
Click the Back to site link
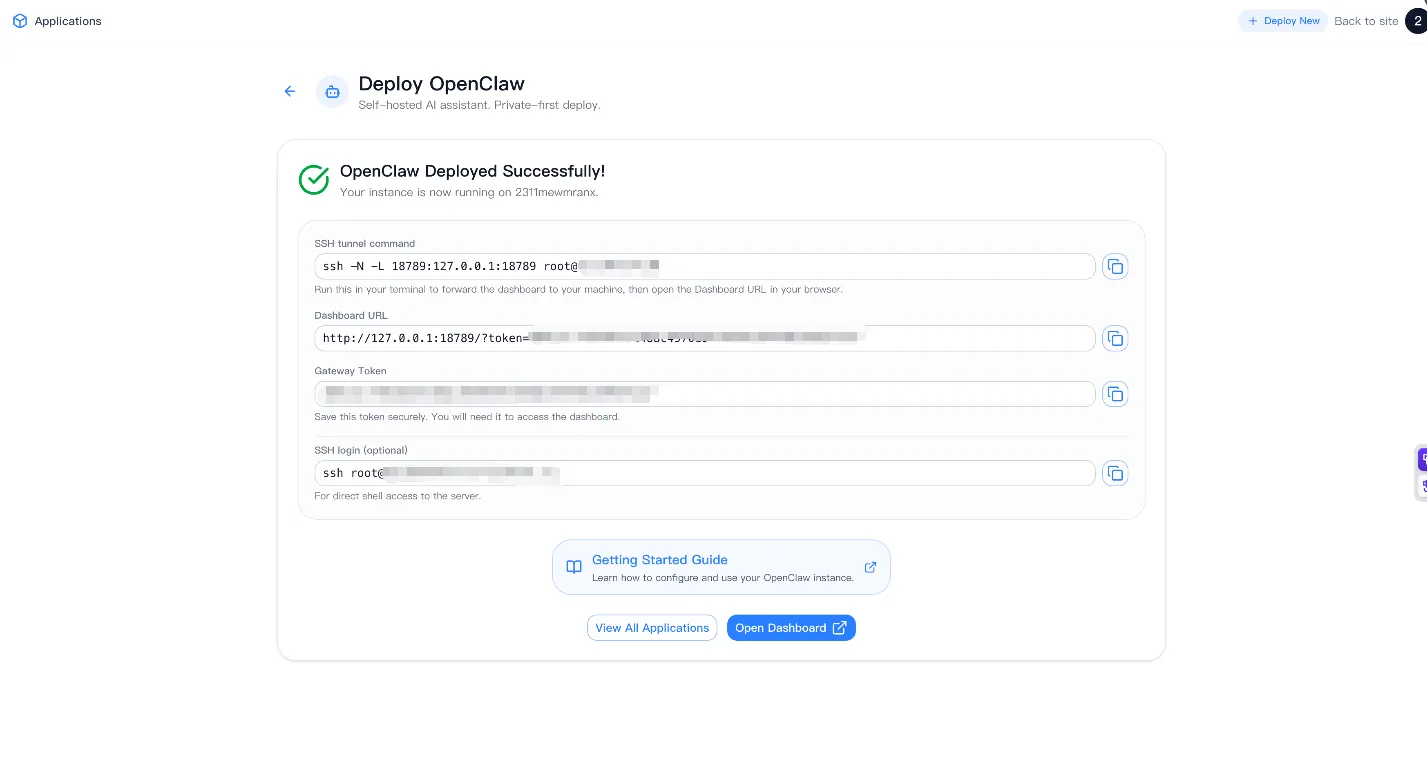pyautogui.click(x=1365, y=20)
